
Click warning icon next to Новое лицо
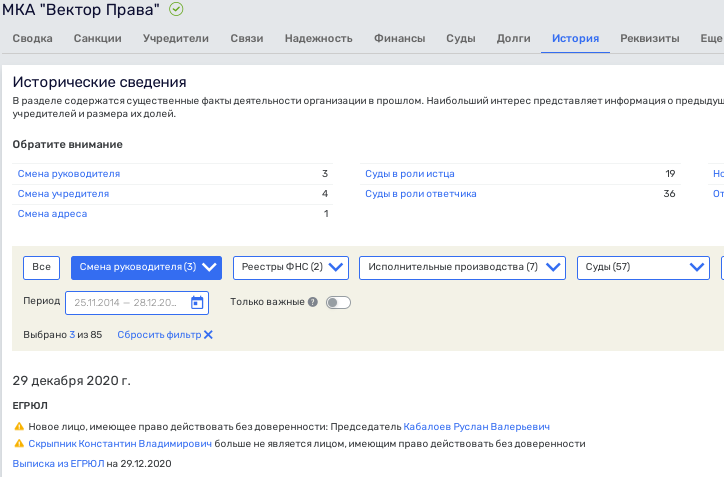coord(19,426)
